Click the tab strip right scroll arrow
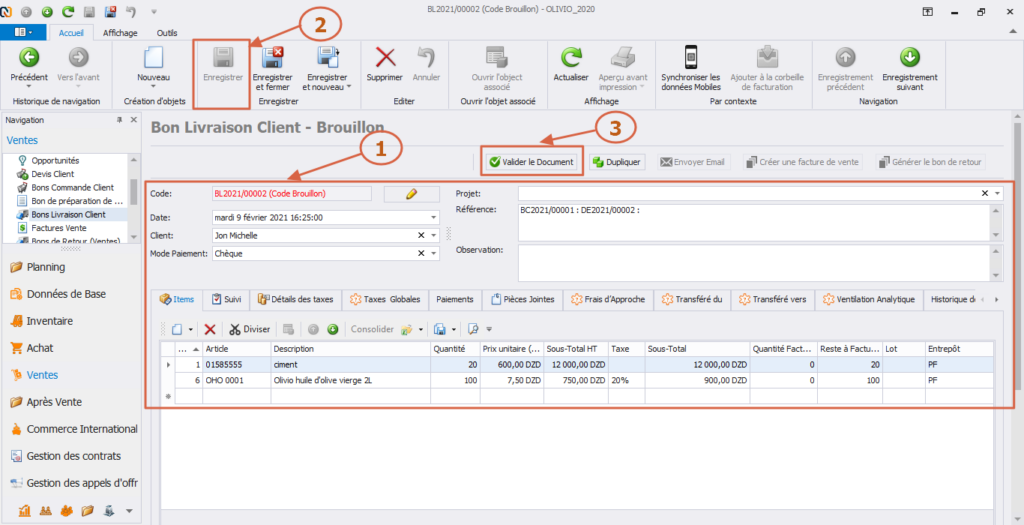 997,300
